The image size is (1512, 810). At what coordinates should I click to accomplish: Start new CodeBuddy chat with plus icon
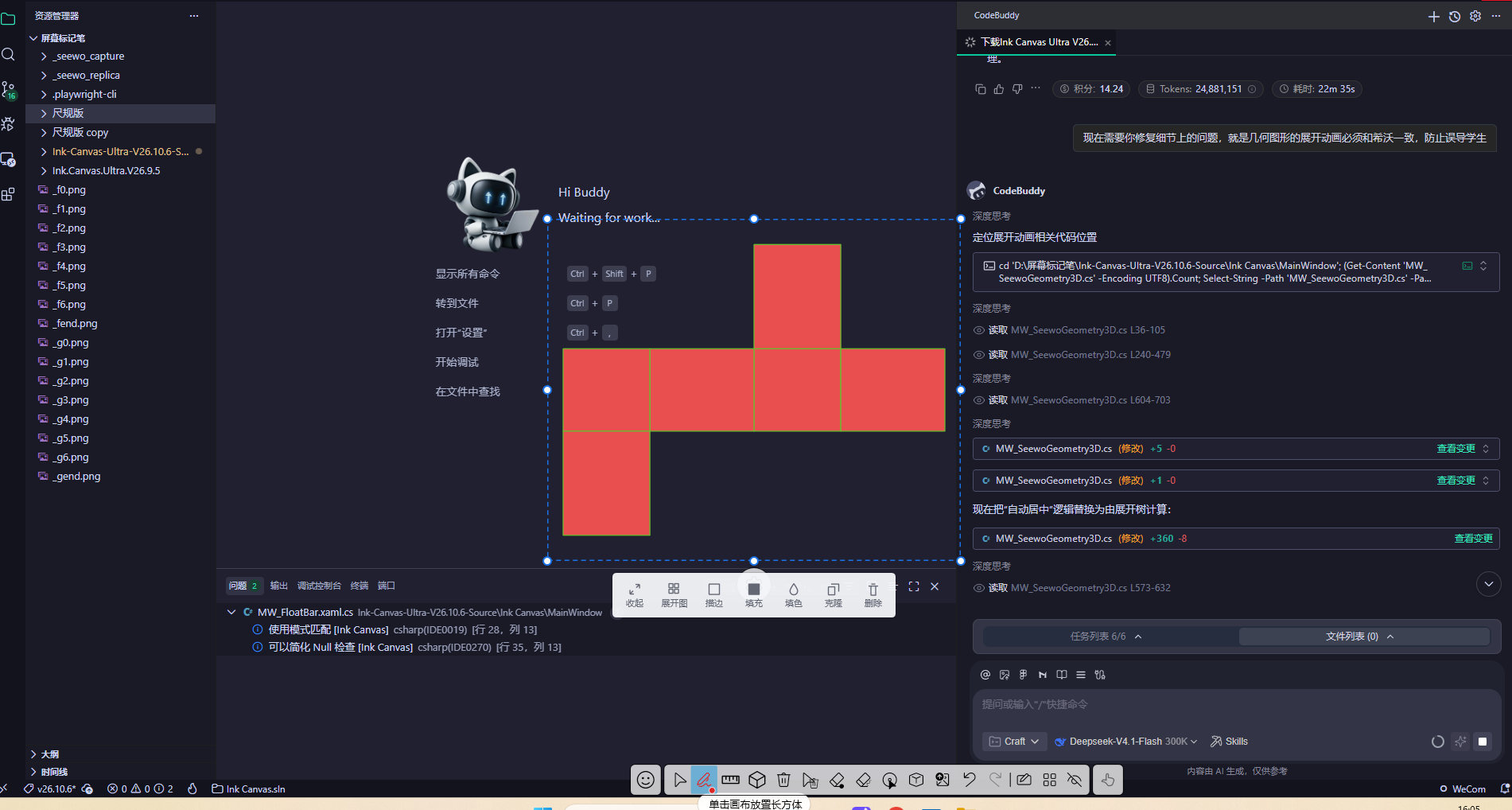1434,16
